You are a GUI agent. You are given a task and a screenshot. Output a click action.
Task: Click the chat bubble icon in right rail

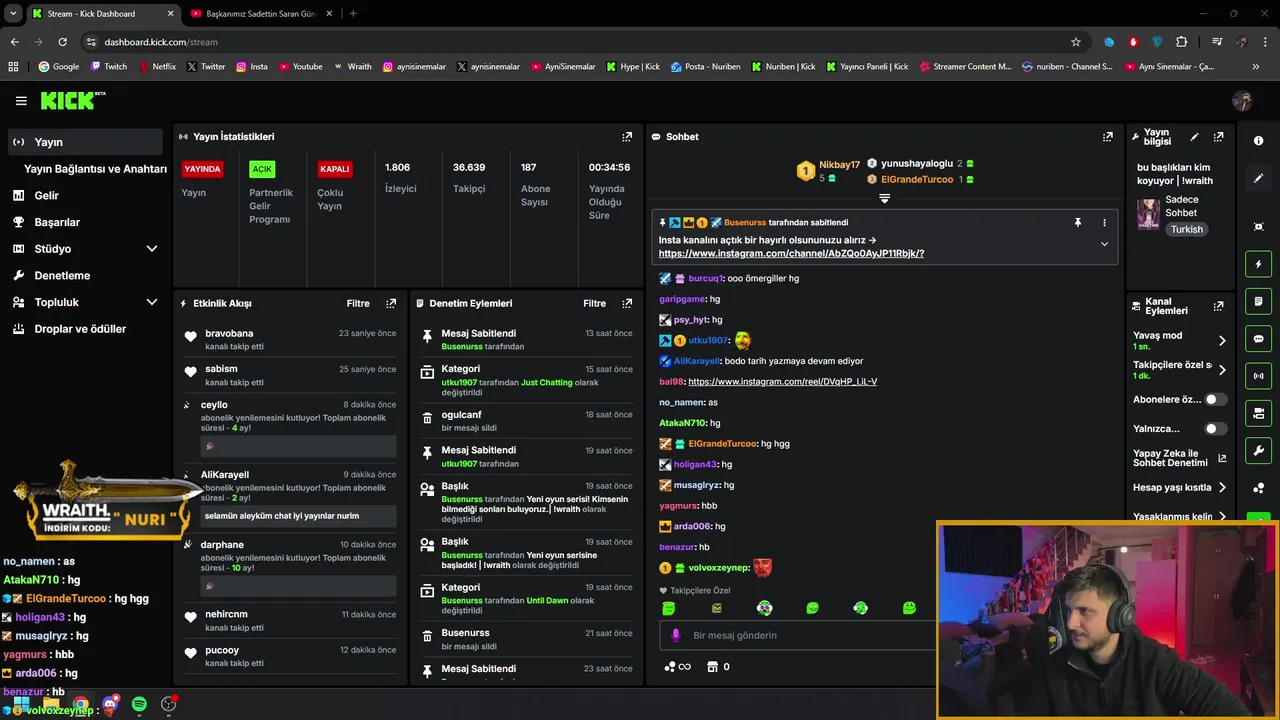pos(1258,339)
